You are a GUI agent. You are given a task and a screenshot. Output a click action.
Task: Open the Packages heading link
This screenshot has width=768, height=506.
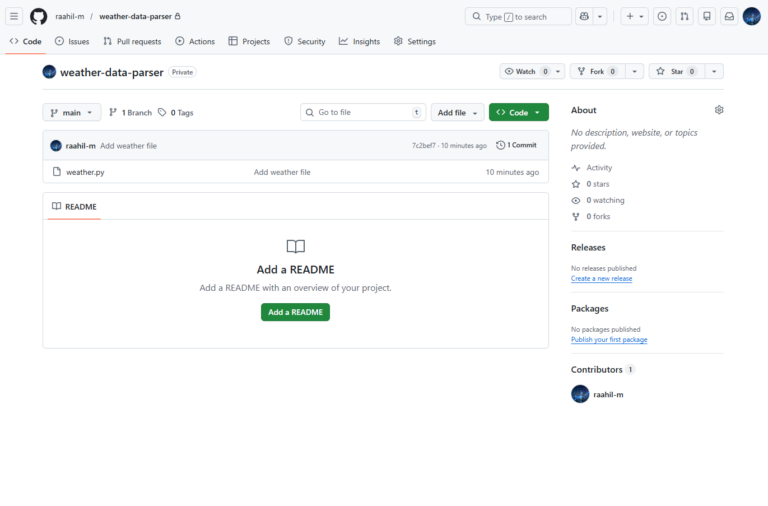(x=590, y=309)
